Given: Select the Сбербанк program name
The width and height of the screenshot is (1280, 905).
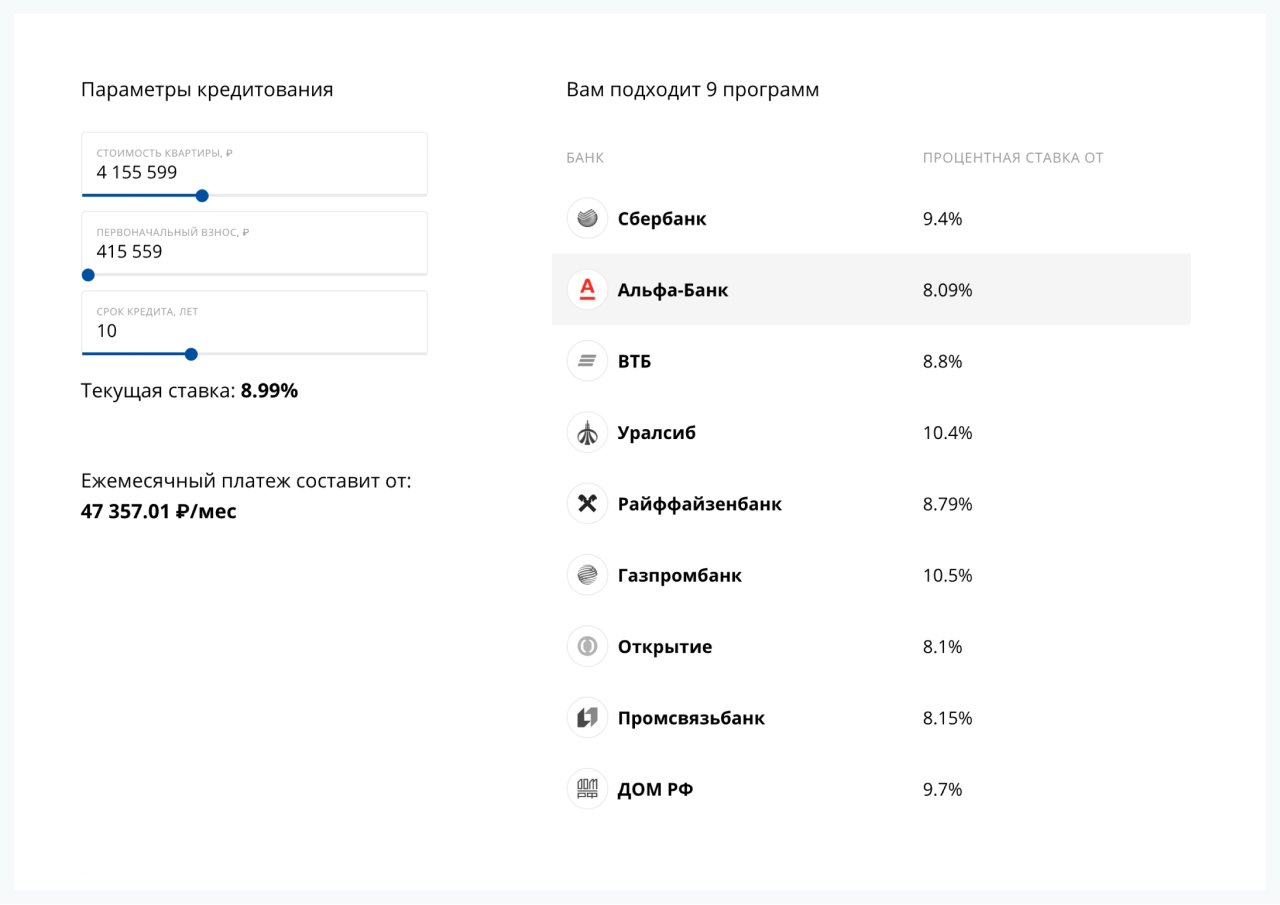Looking at the screenshot, I should [x=662, y=219].
